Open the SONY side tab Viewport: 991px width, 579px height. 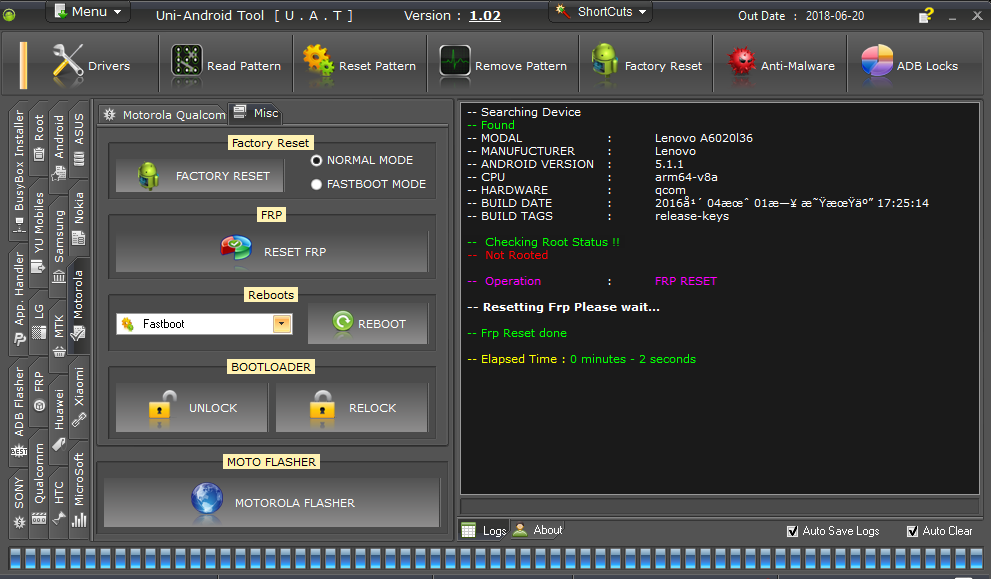(x=19, y=502)
